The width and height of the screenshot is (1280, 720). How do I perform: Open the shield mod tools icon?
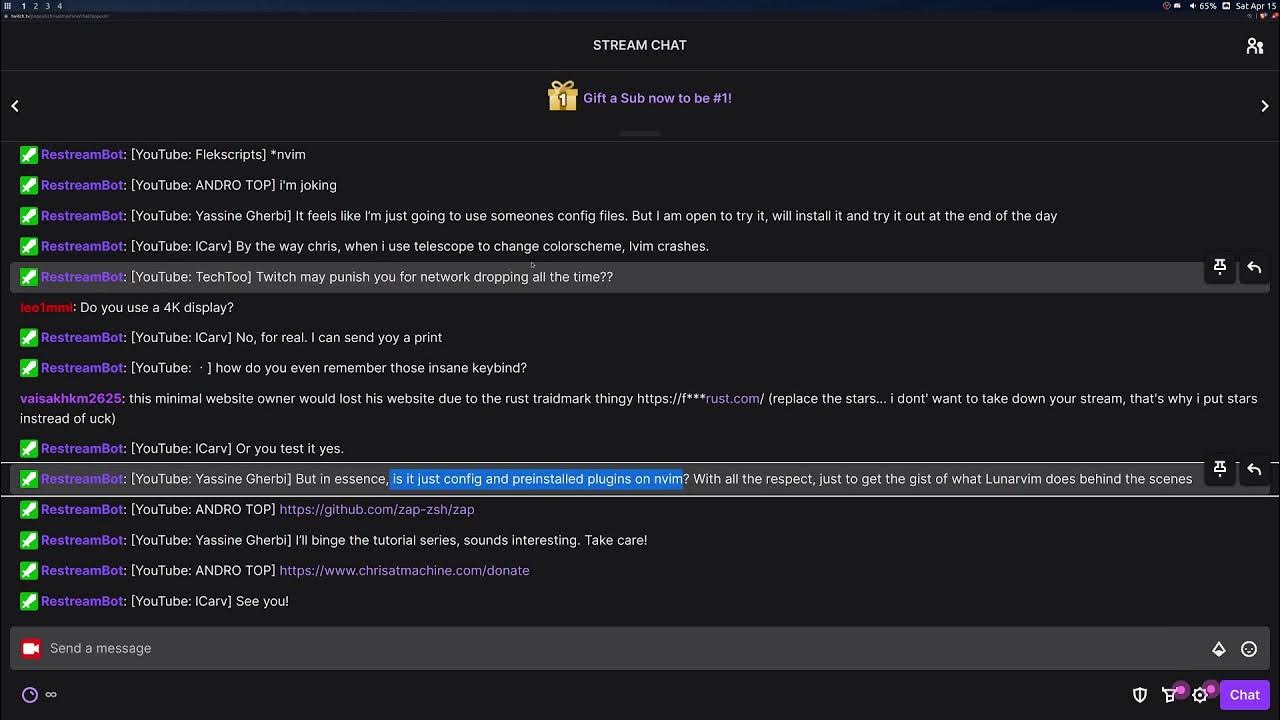[1139, 695]
